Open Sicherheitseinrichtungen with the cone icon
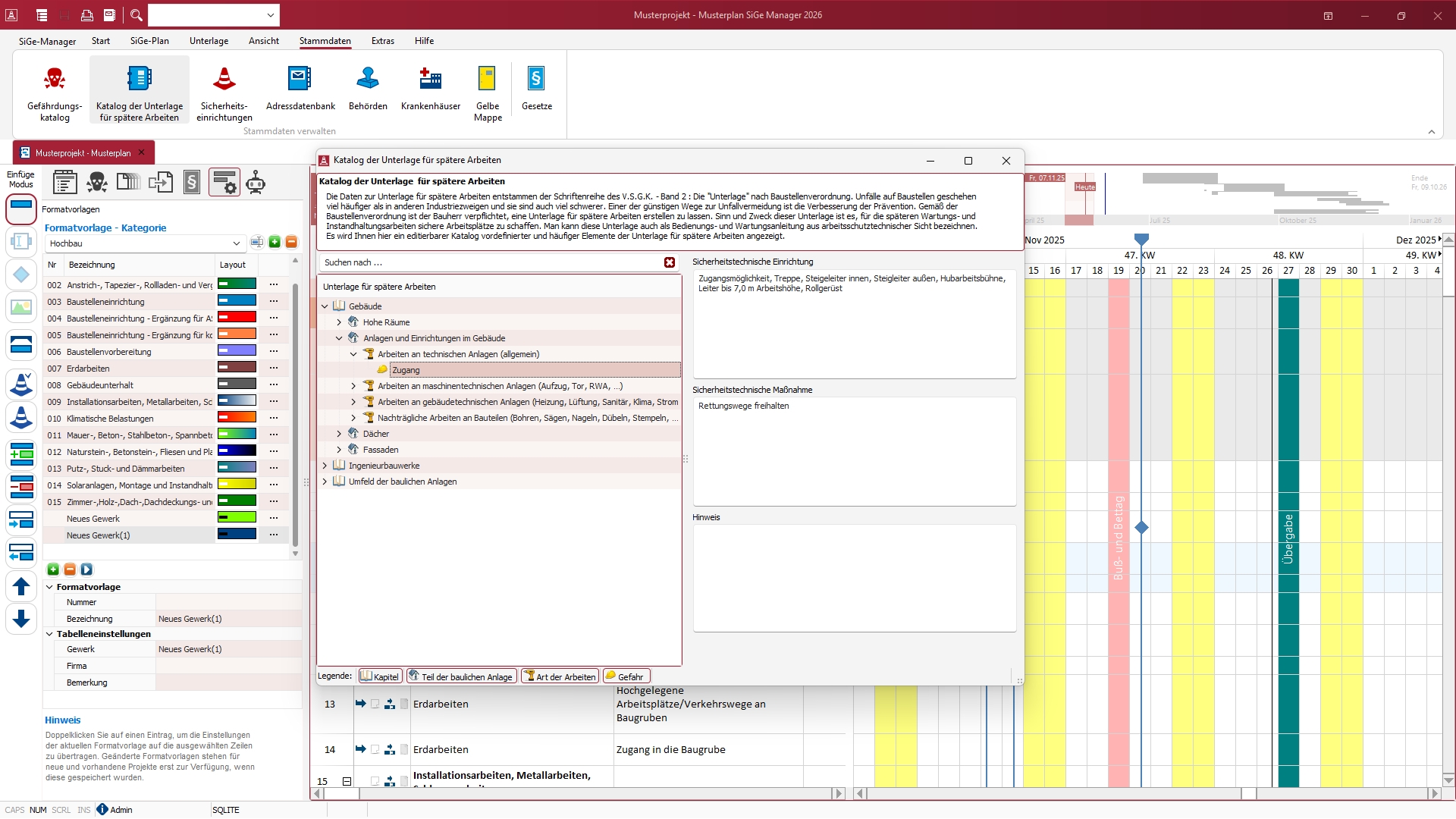 (224, 90)
